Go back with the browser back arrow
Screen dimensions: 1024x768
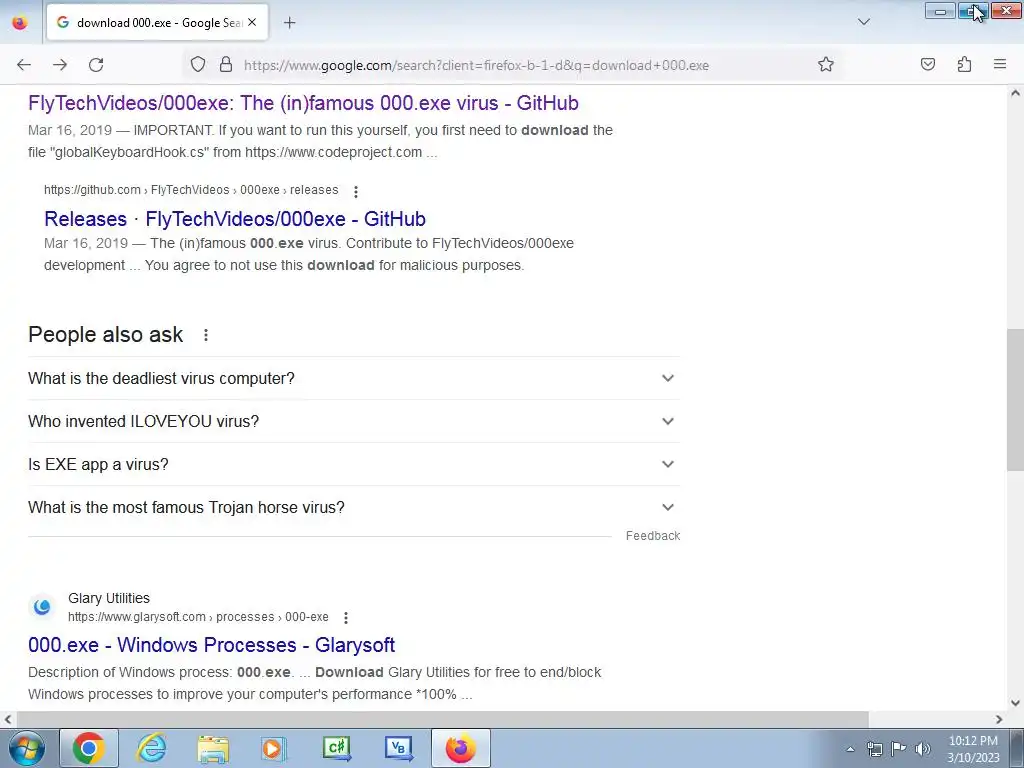point(24,65)
